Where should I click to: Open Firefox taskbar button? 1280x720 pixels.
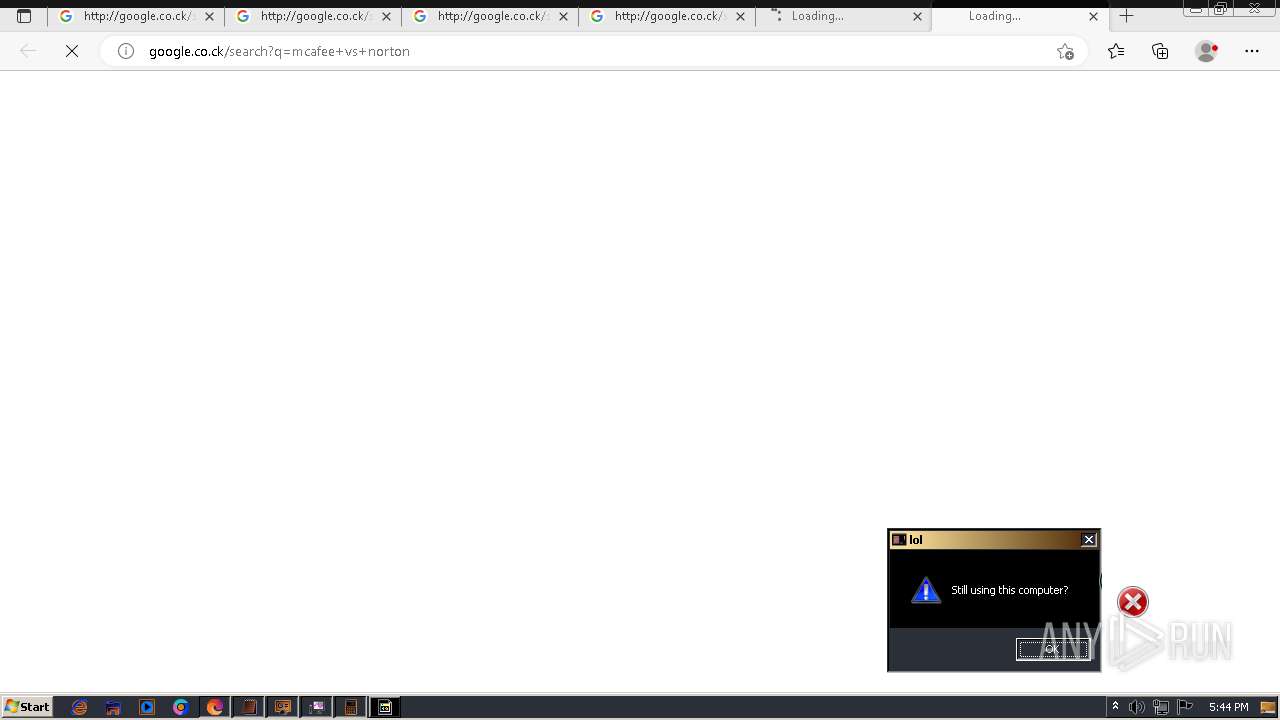click(x=215, y=707)
